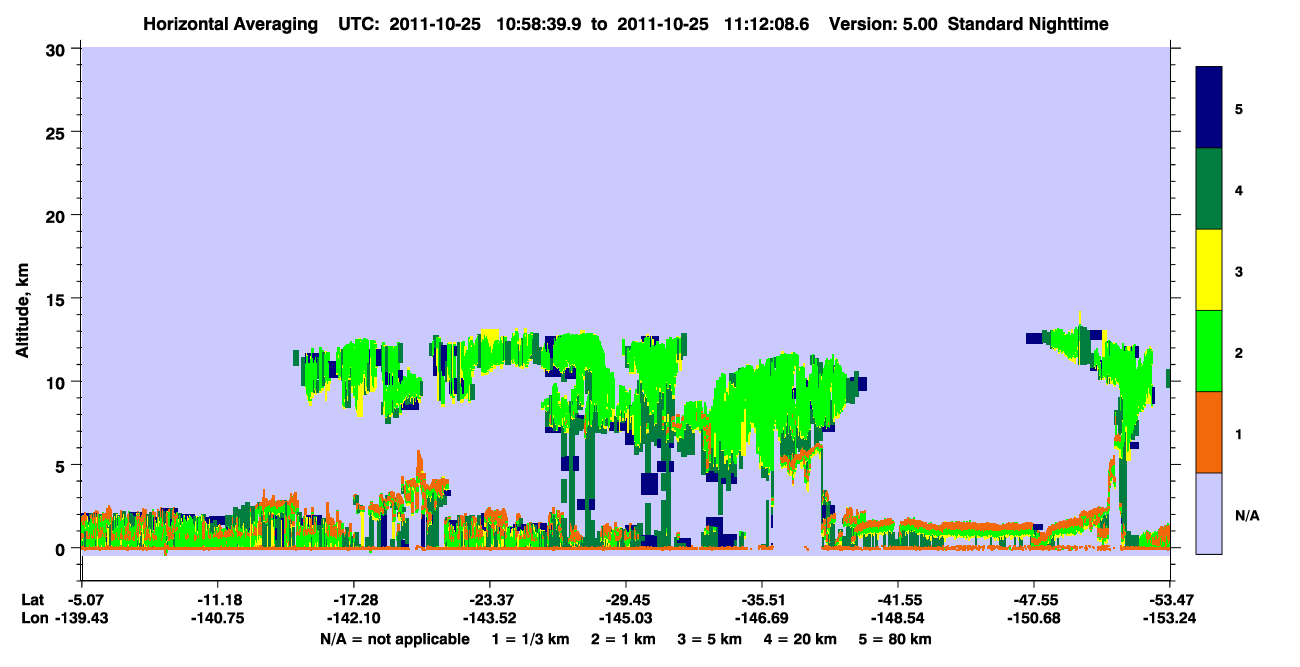
Task: Click the 'Version: 5.00 Standard Nighttime' text
Action: tap(969, 23)
